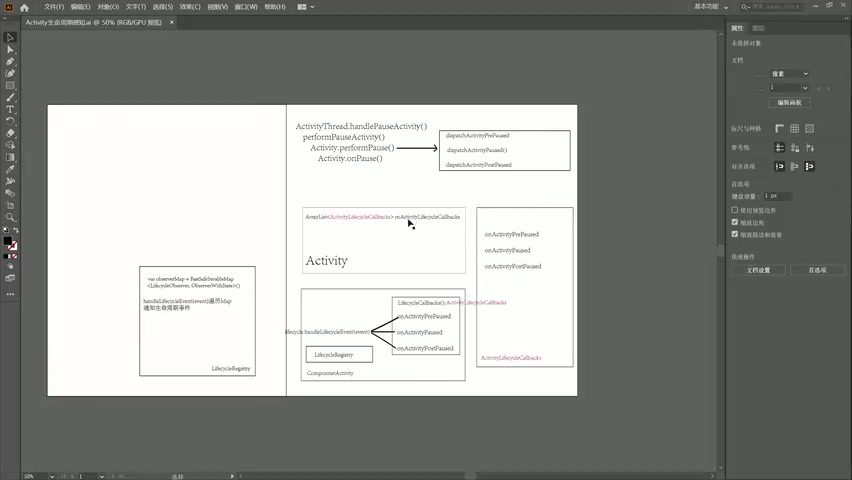Select the Selection tool (black arrow)
This screenshot has width=852, height=480.
tap(10, 37)
